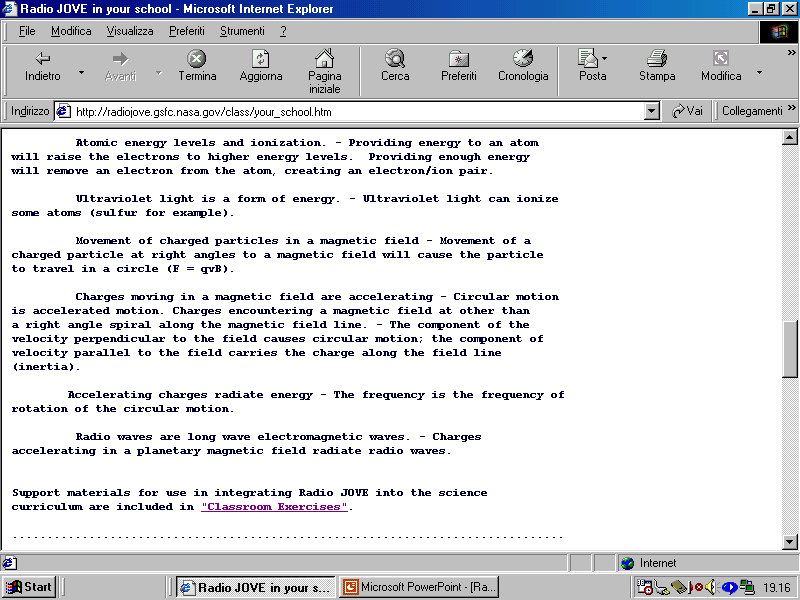The image size is (800, 600).
Task: Expand the Posta mail dropdown arrow
Action: pos(606,59)
